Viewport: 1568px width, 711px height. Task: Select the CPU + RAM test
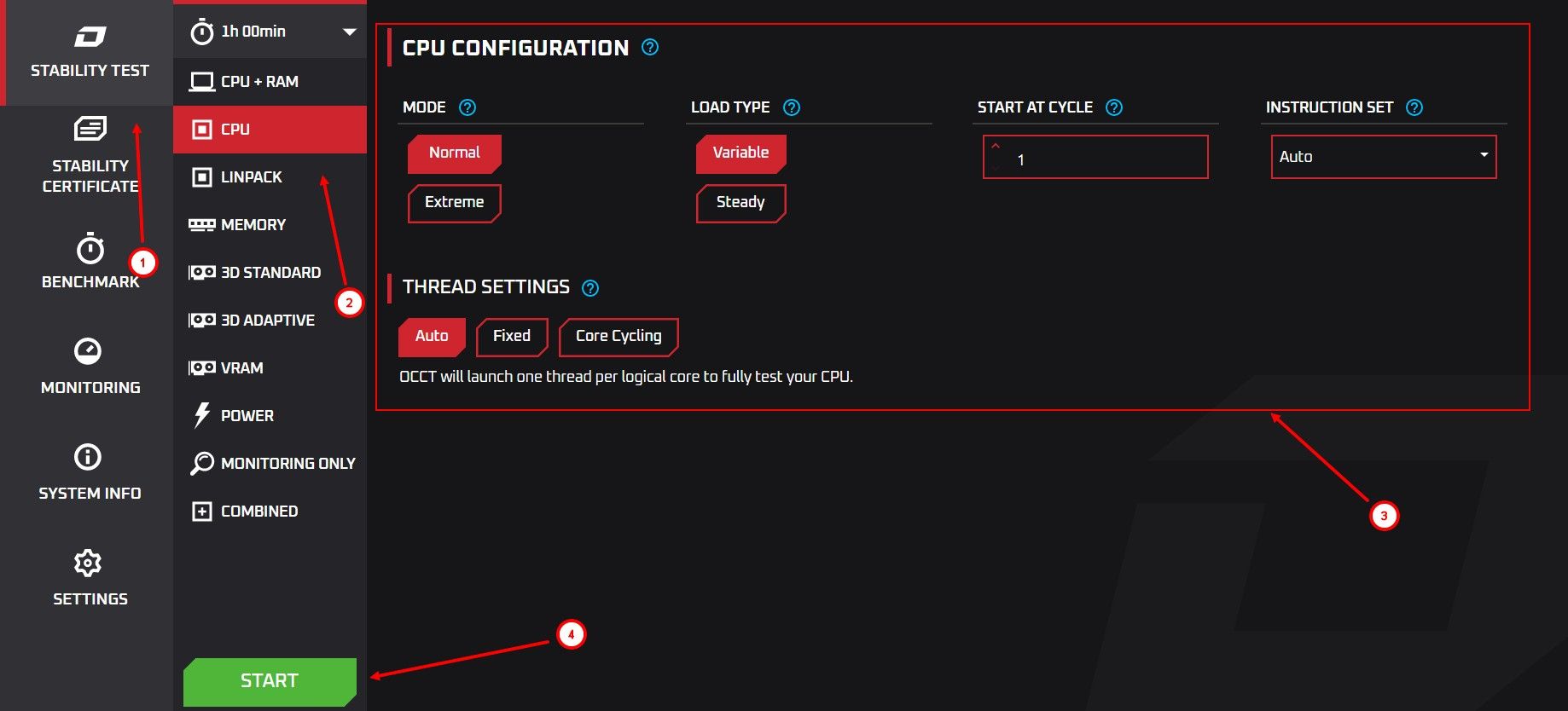270,82
